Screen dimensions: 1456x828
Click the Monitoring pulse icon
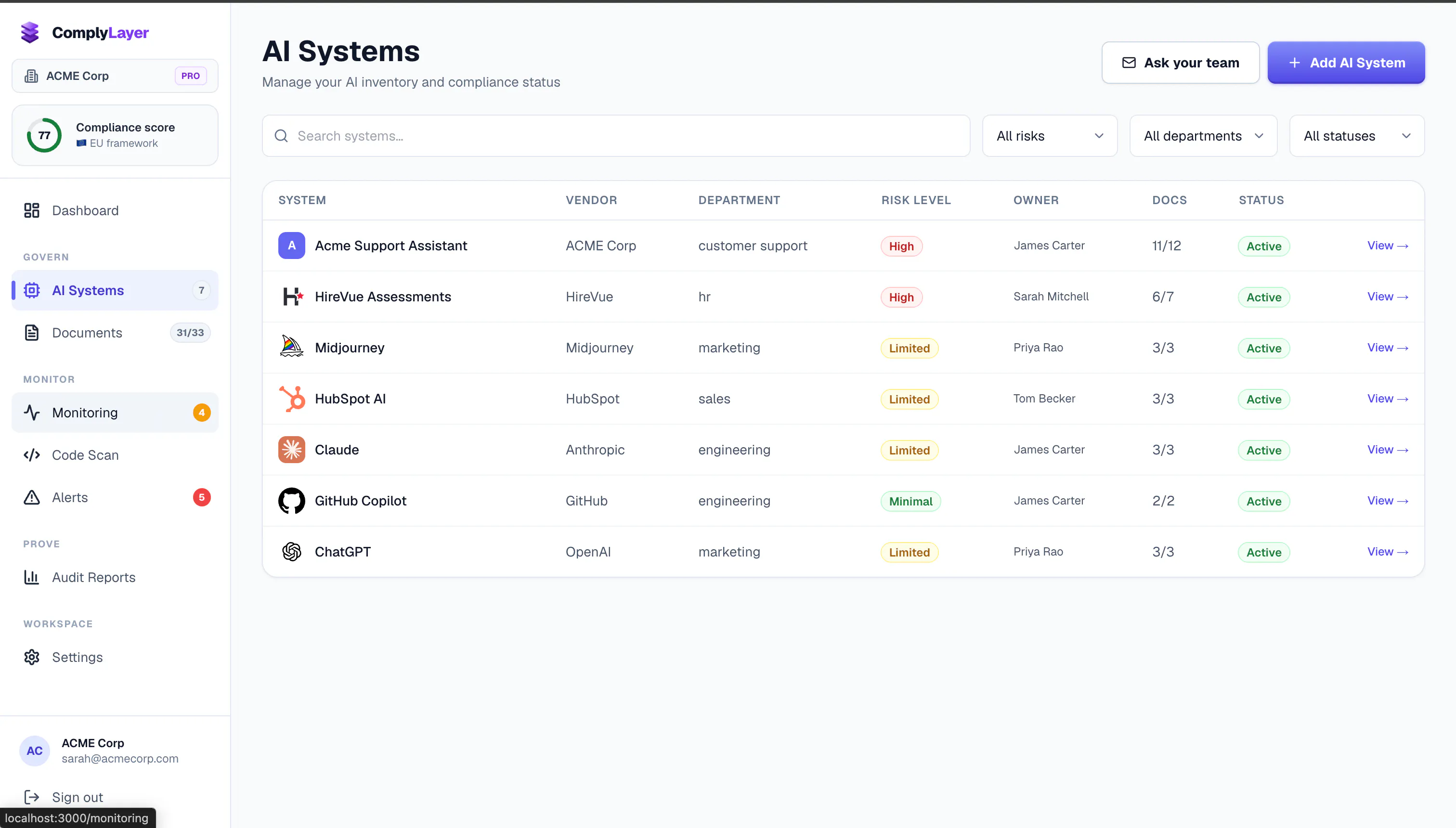(32, 412)
